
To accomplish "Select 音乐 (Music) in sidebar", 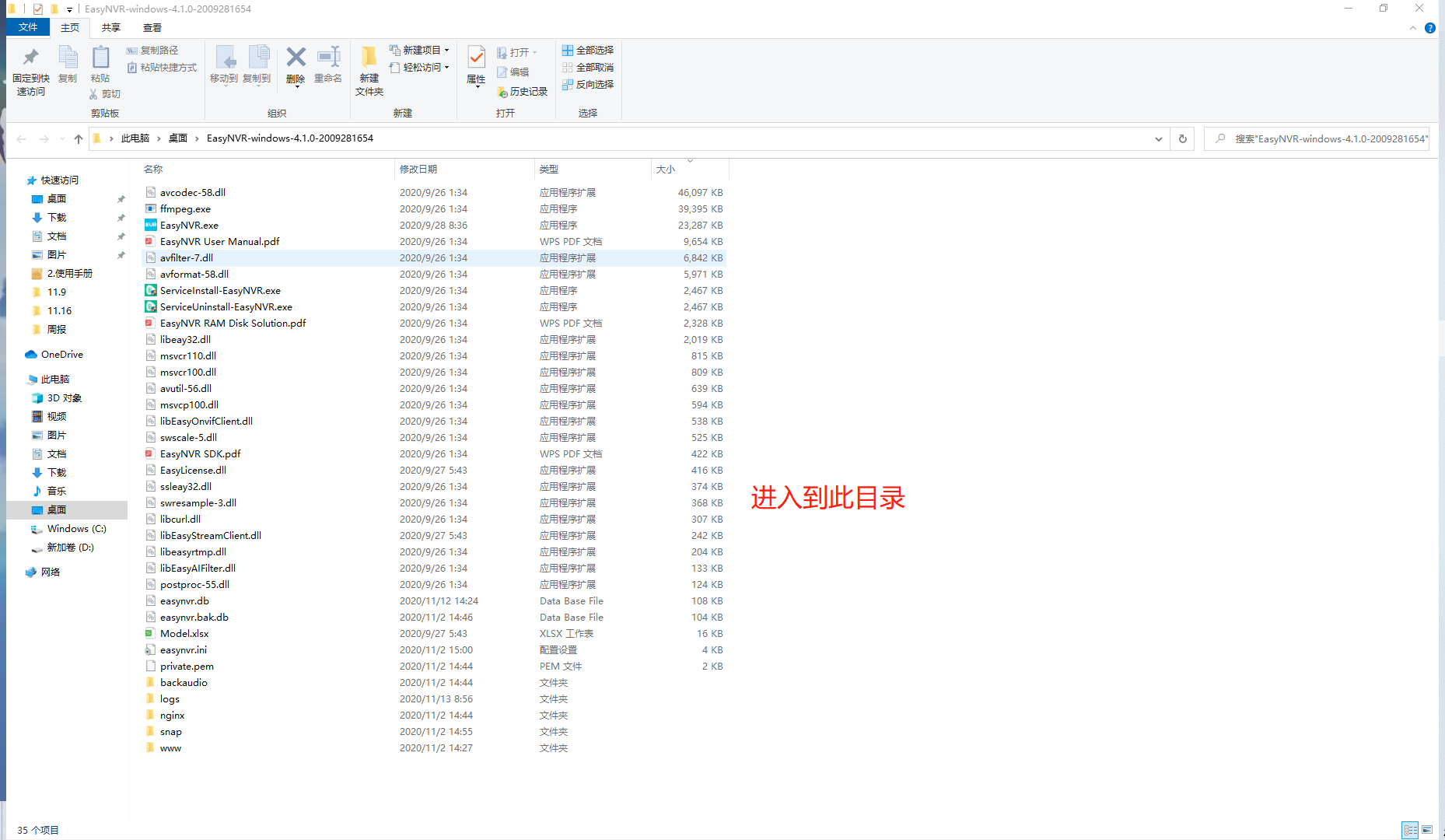I will point(57,492).
